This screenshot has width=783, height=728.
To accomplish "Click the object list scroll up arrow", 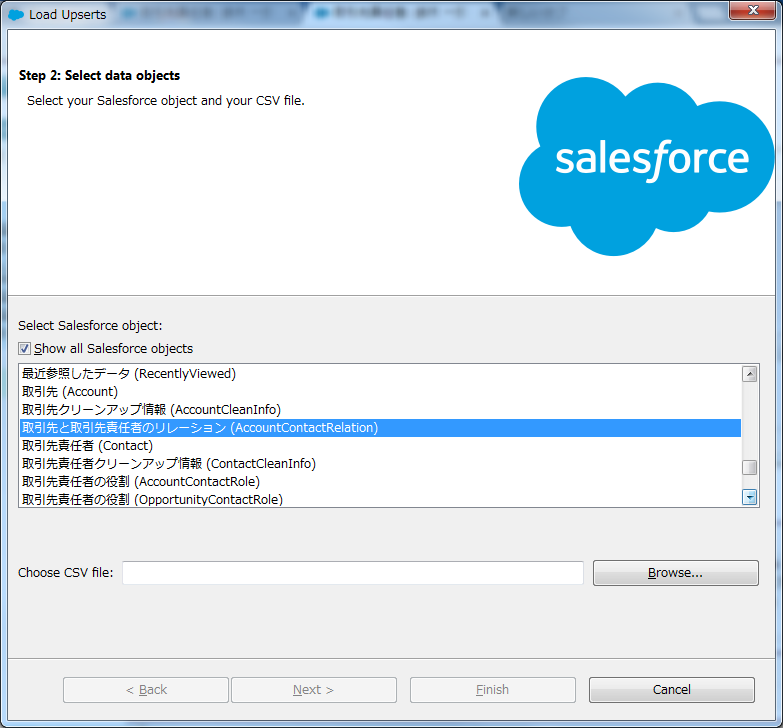I will pyautogui.click(x=750, y=374).
